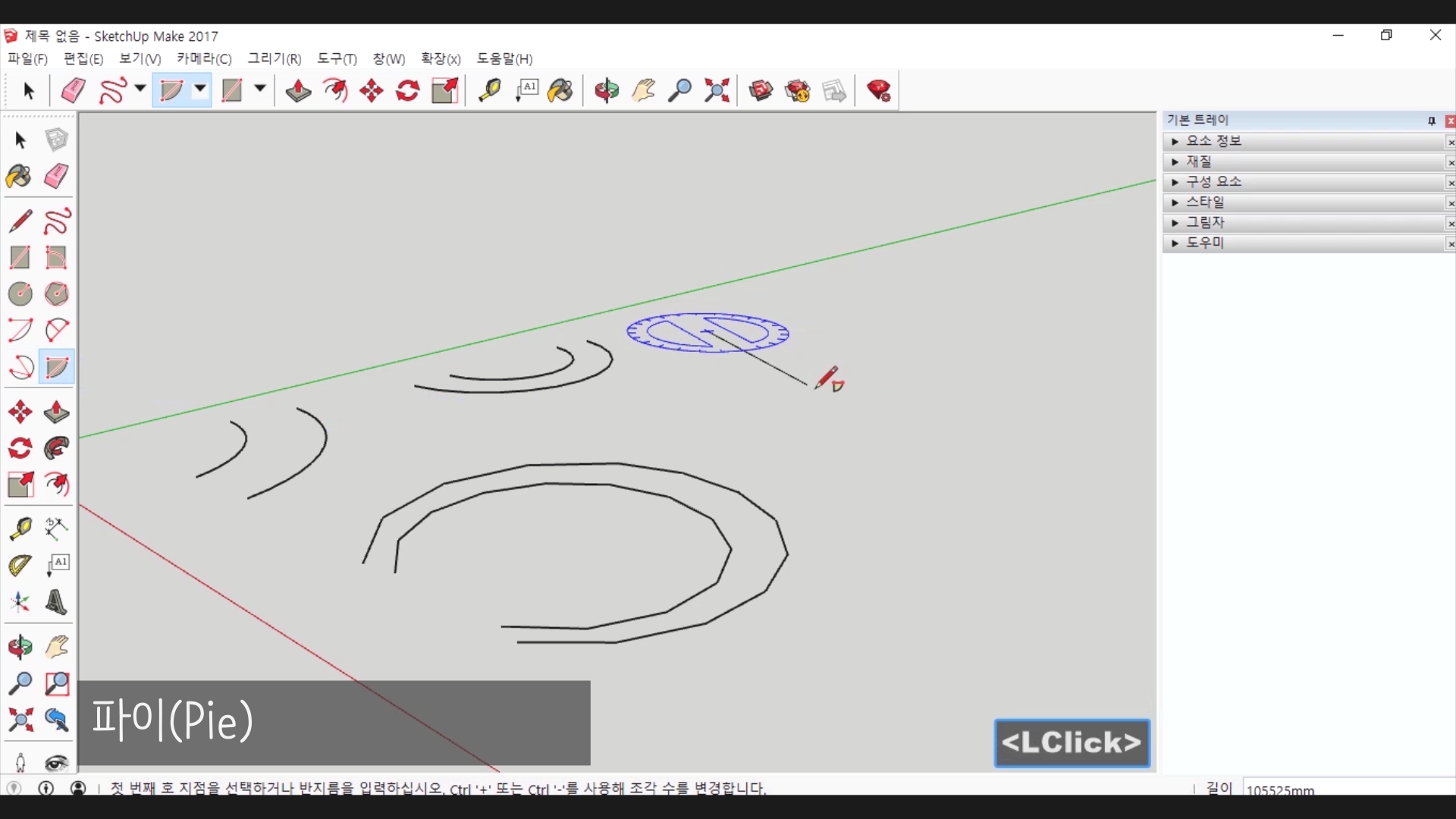The width and height of the screenshot is (1456, 819).
Task: Select the 3D Text tool
Action: pos(56,602)
